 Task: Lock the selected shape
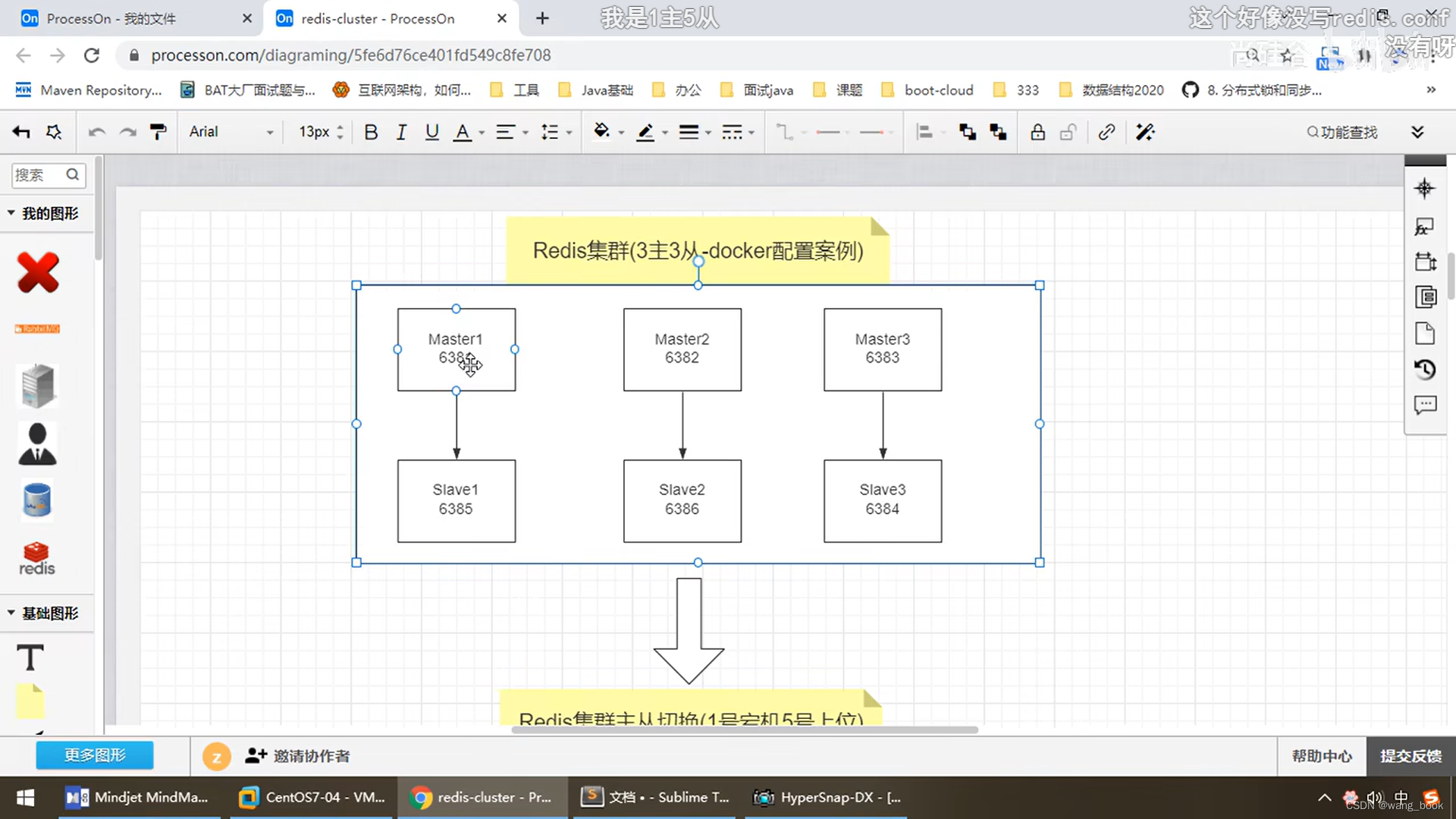point(1037,132)
